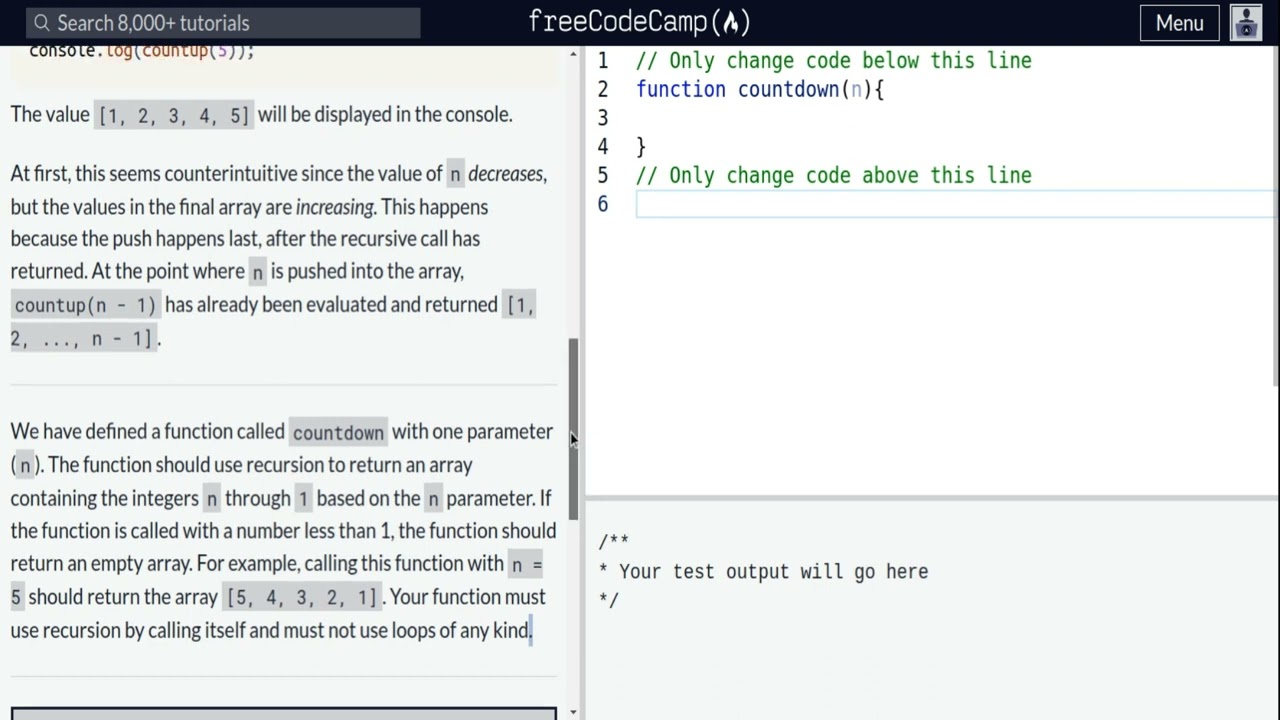This screenshot has height=720, width=1280.
Task: Click the code editor vertical scrollbar
Action: pos(1275,215)
